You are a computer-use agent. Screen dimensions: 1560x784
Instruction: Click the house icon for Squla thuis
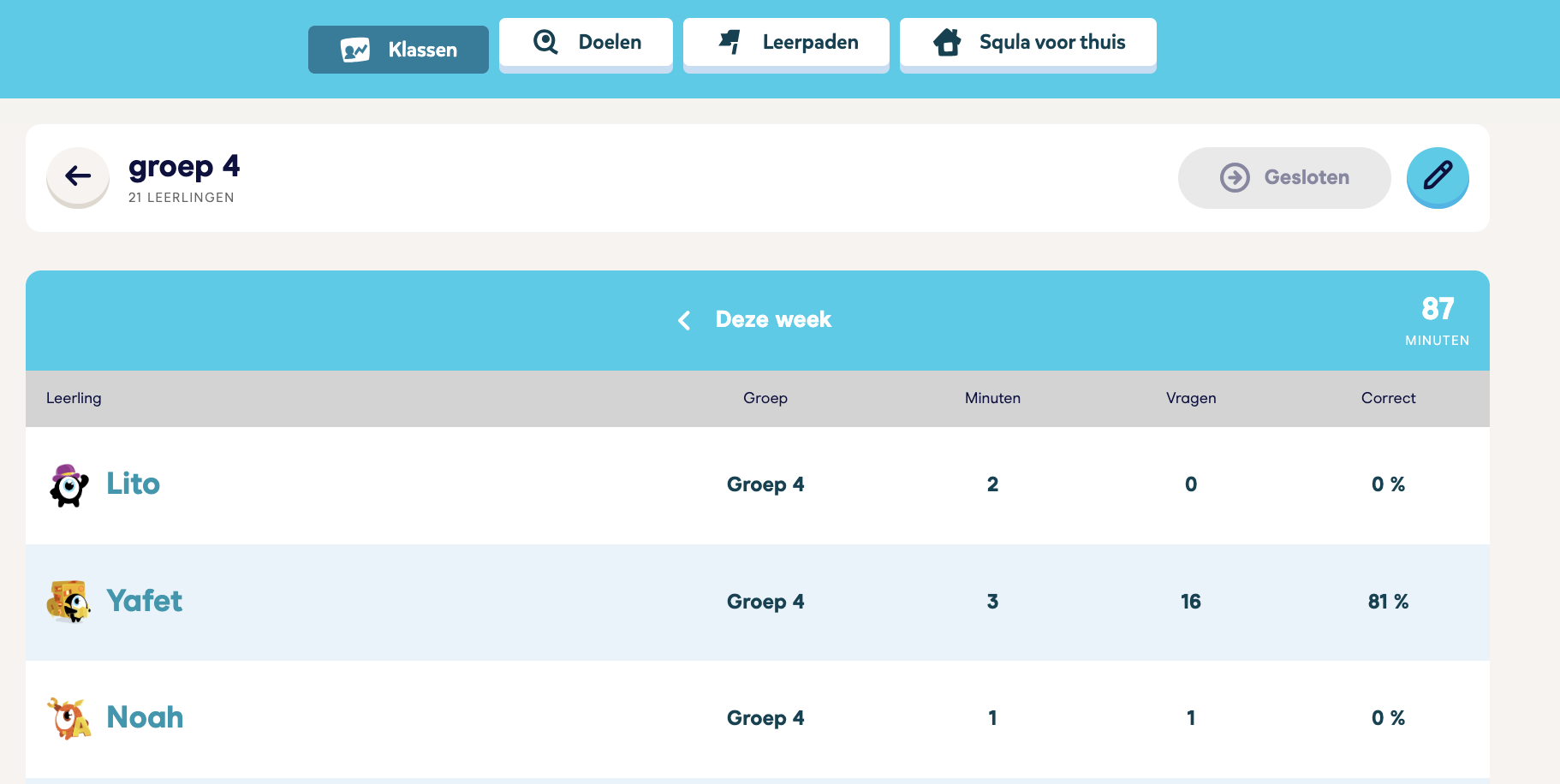tap(947, 42)
